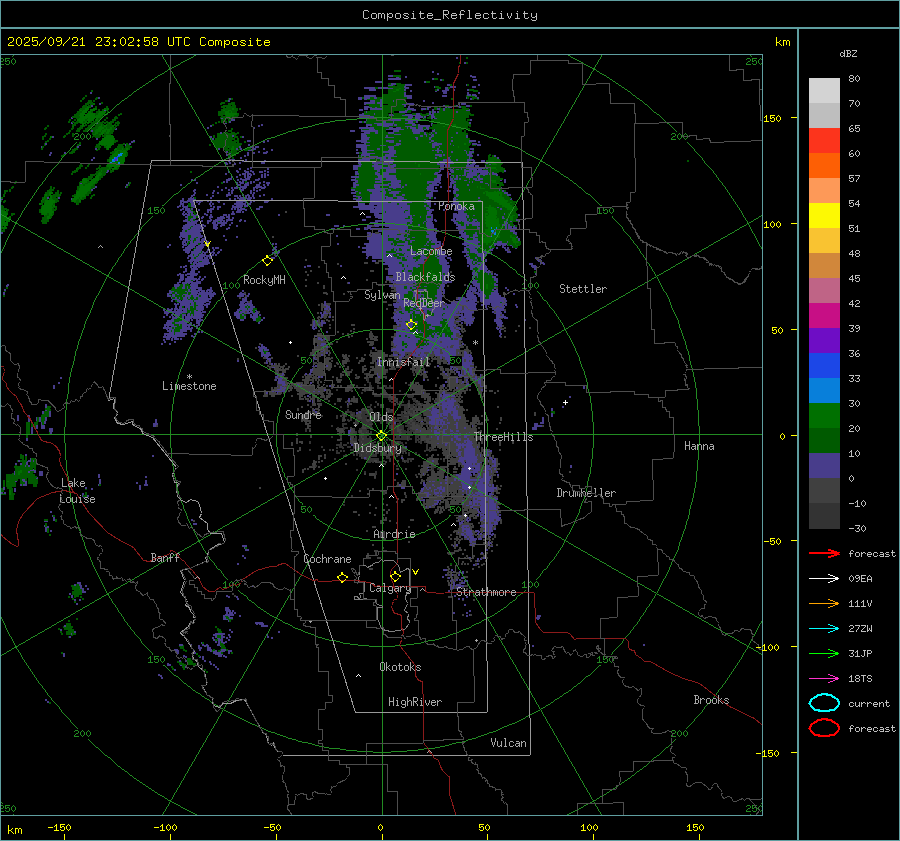Click the orange 111V arrow in legend
This screenshot has width=900, height=841.
click(x=824, y=603)
